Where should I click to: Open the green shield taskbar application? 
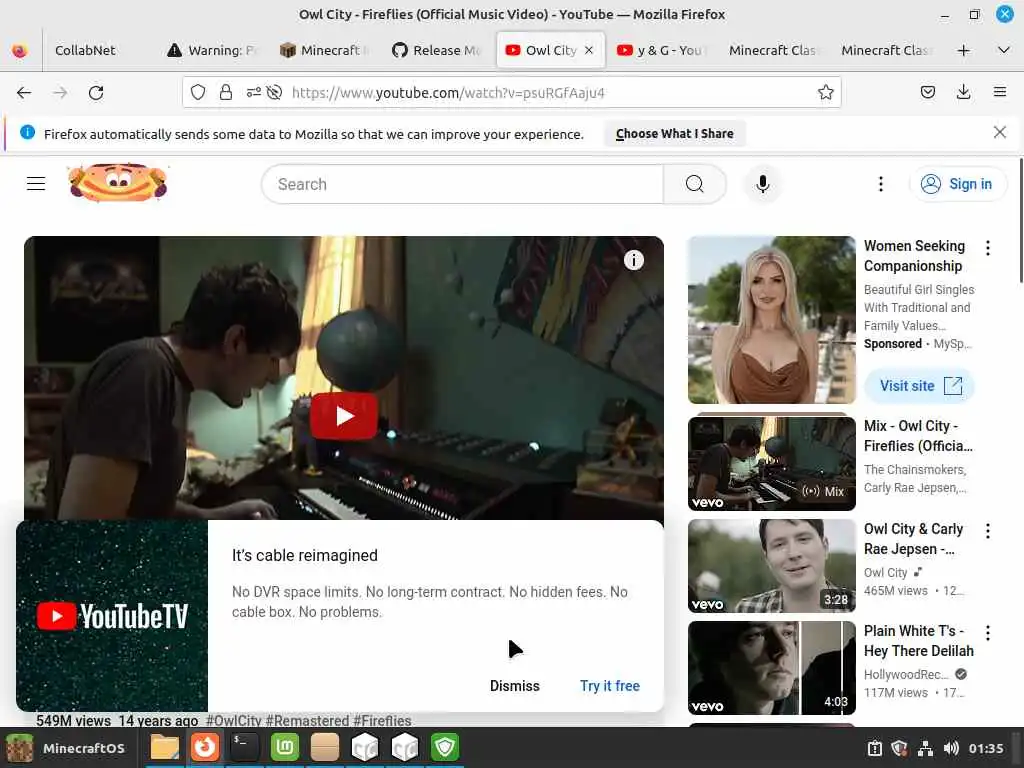(x=445, y=747)
